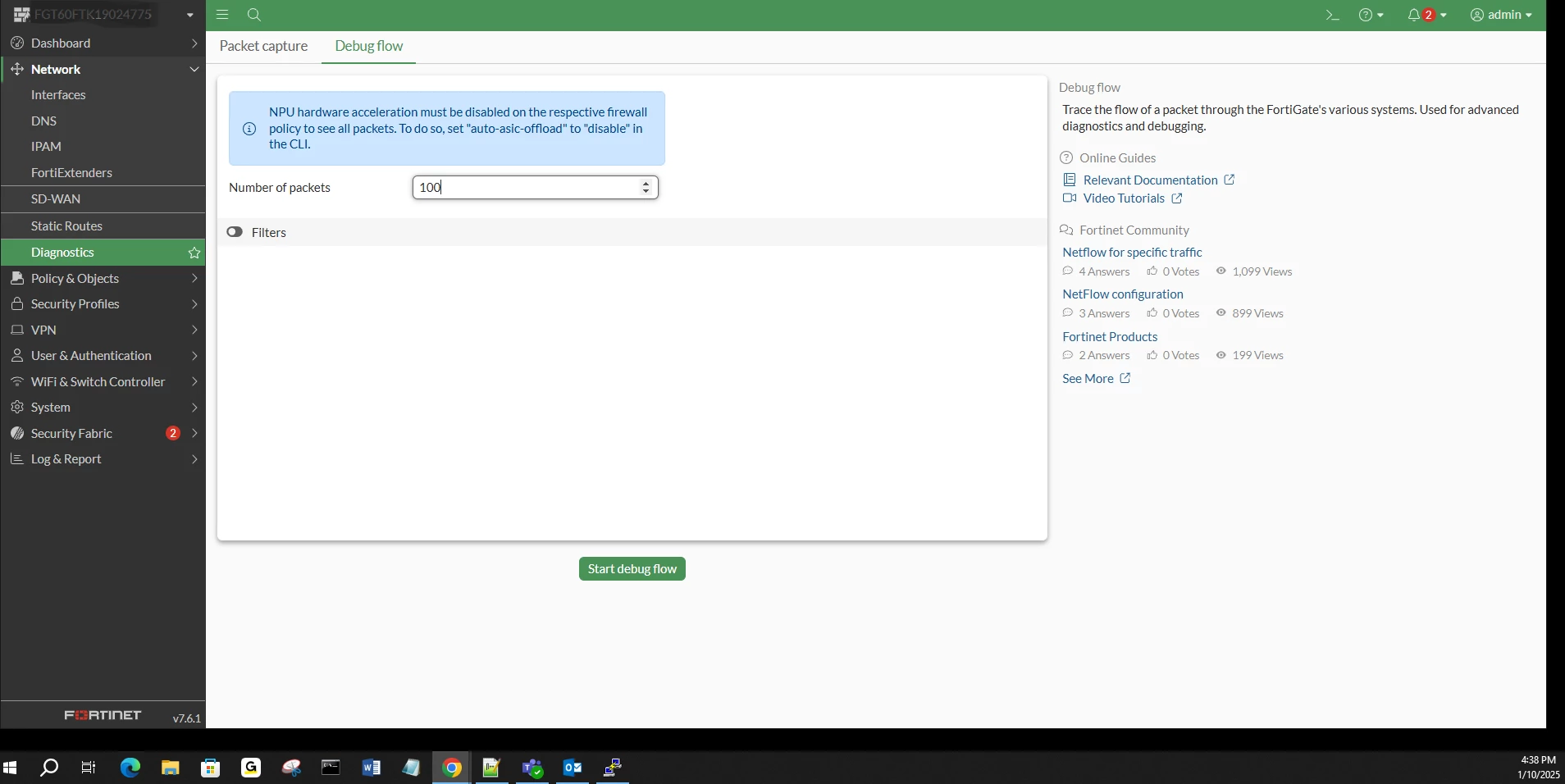Open the search magnifier in header
Screen dimensions: 1565x784
click(254, 15)
